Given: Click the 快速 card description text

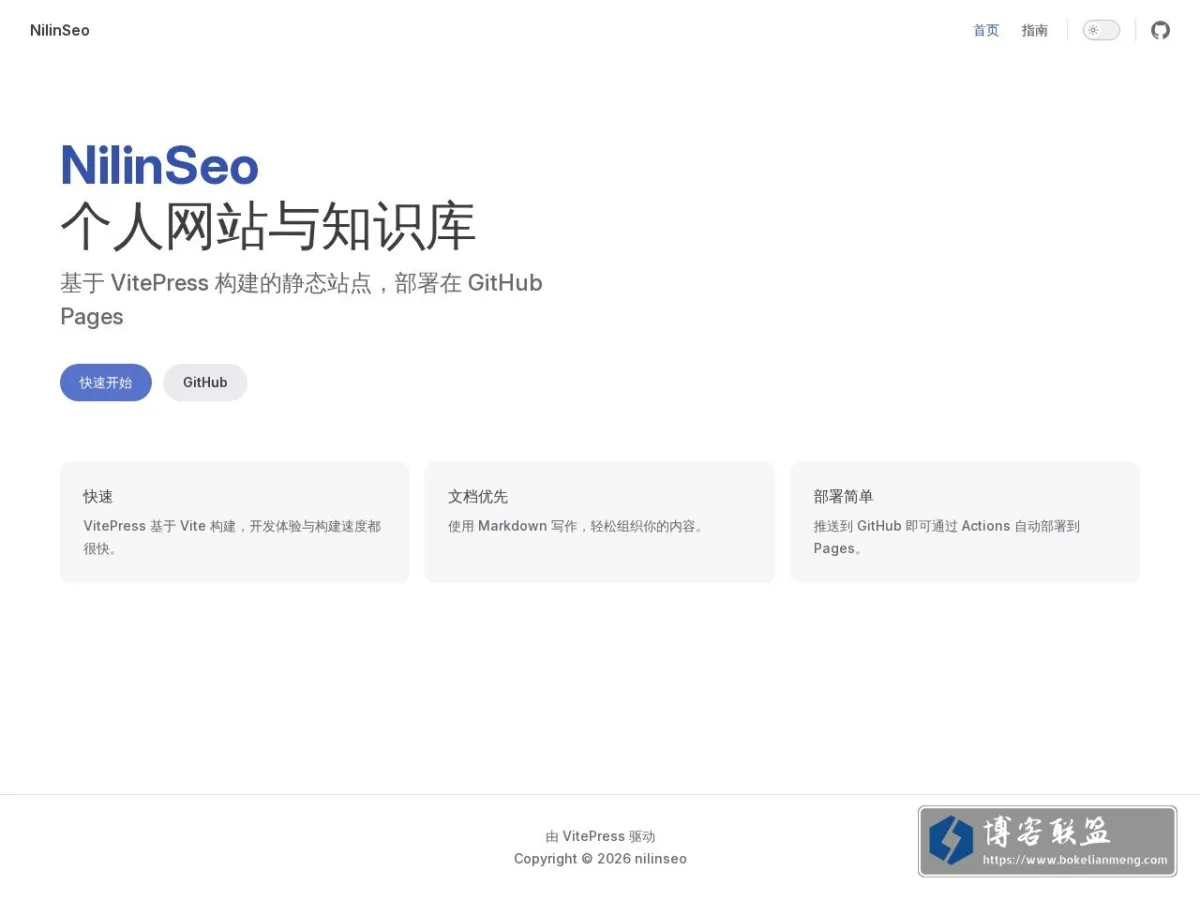Looking at the screenshot, I should click(x=232, y=537).
